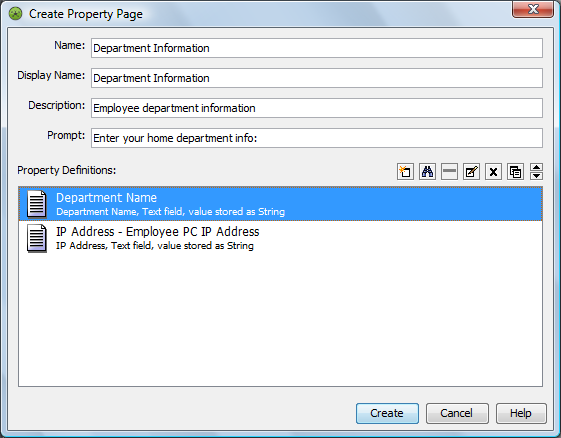Click the green app icon in title bar
This screenshot has width=561, height=438.
[x=15, y=14]
